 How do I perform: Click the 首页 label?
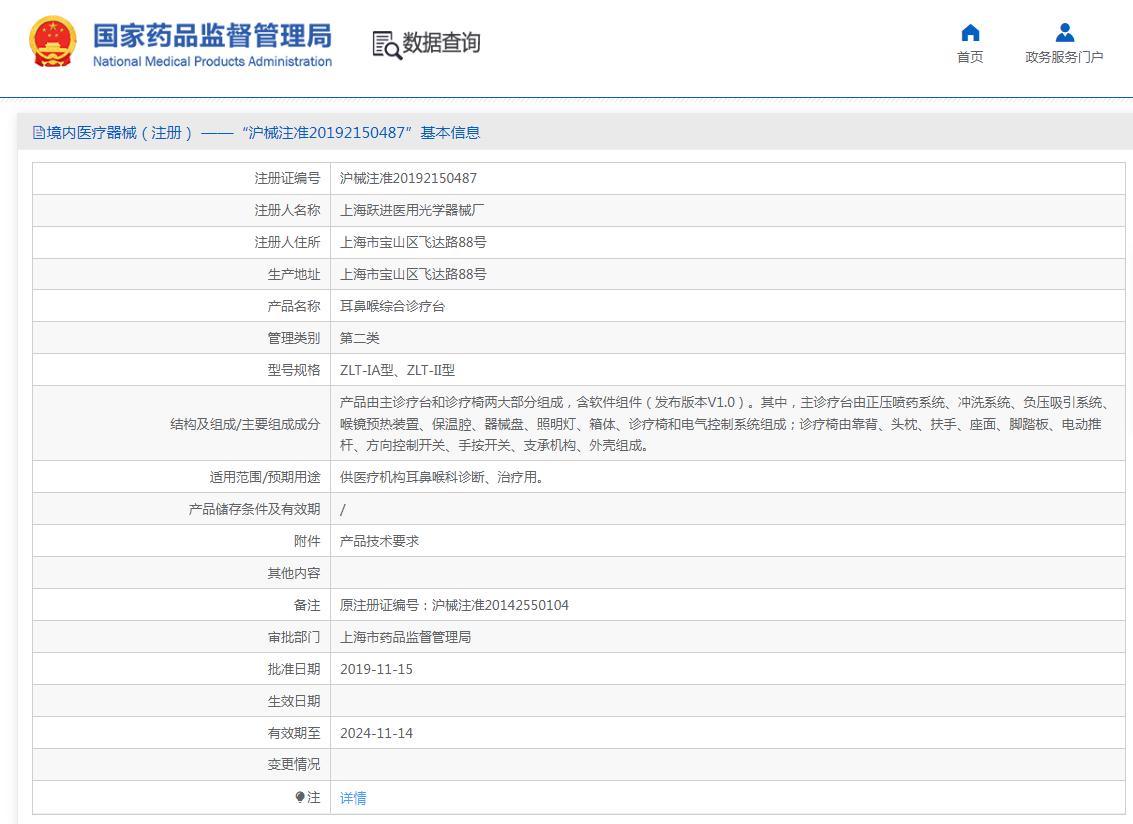point(970,57)
